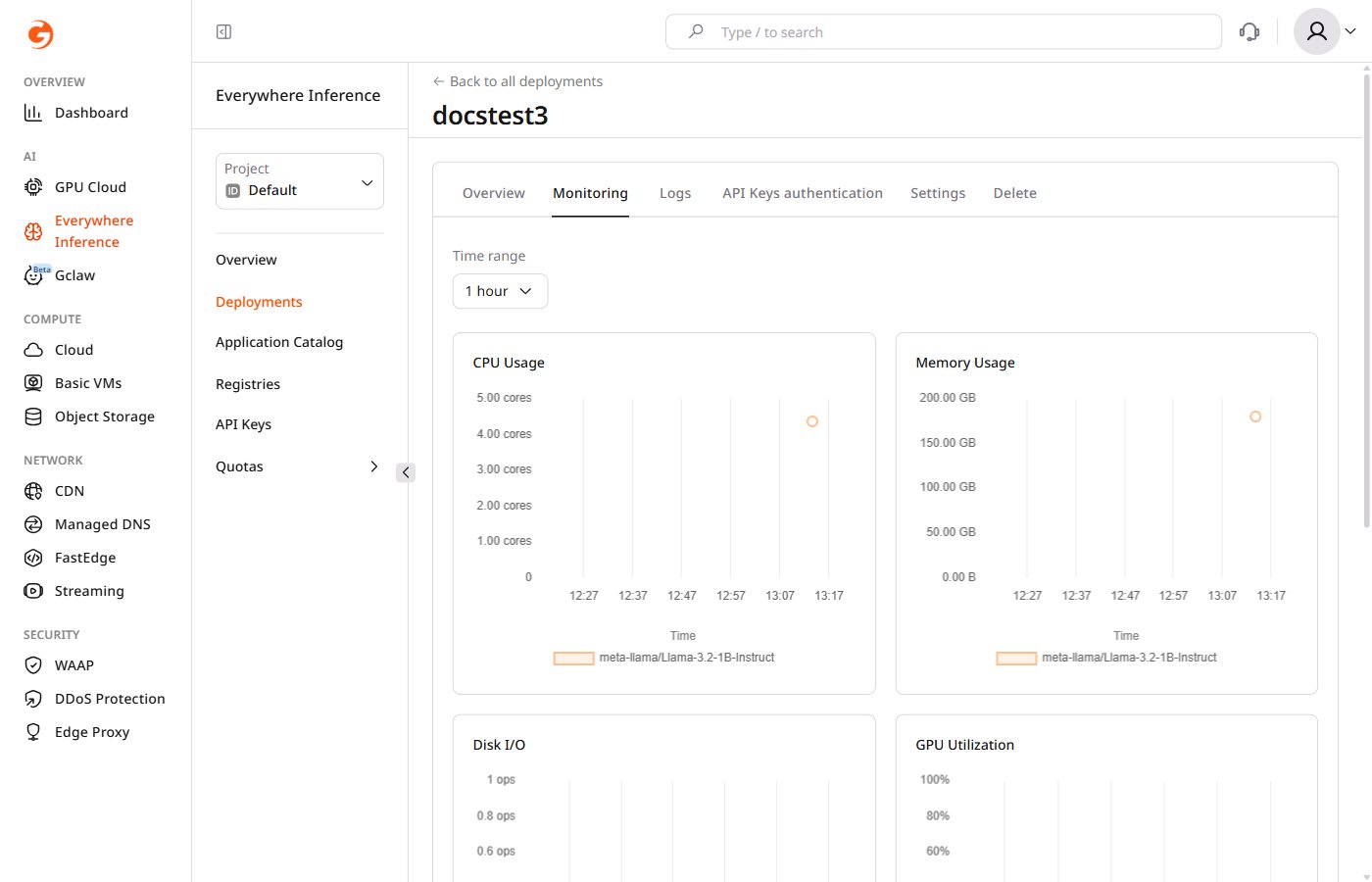Image resolution: width=1372 pixels, height=882 pixels.
Task: Open DDoS Protection link
Action: tap(110, 699)
